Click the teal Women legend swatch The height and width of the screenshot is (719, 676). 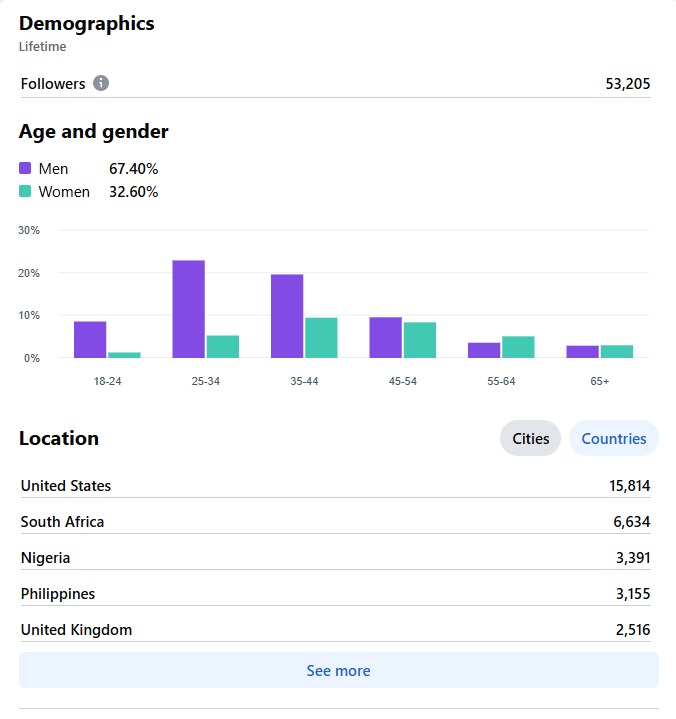click(x=25, y=191)
